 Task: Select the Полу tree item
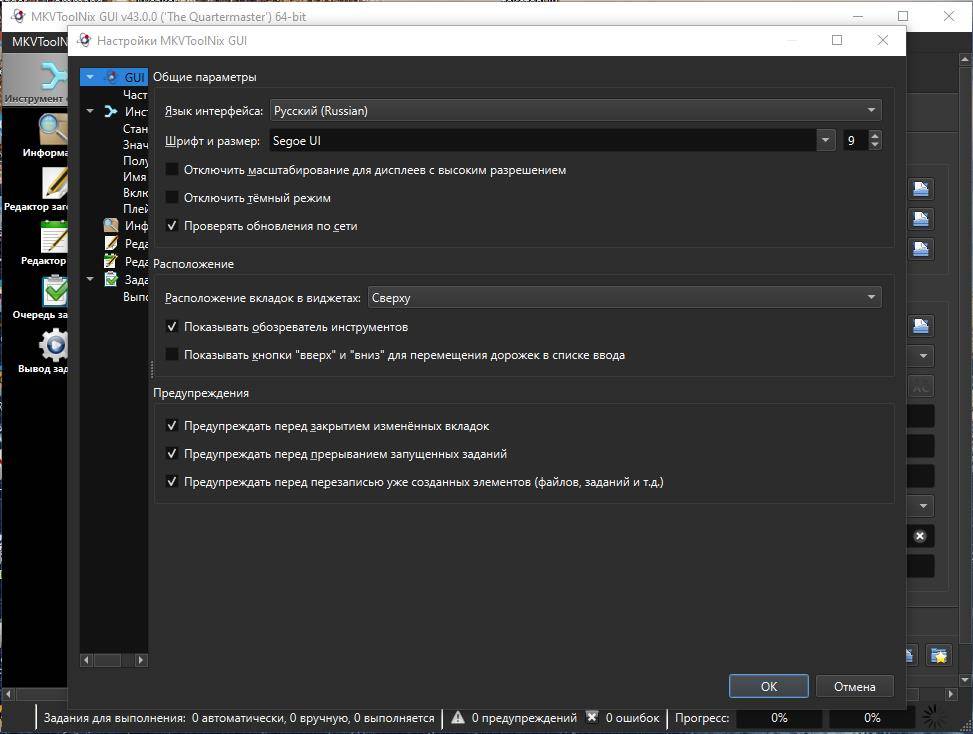click(135, 161)
